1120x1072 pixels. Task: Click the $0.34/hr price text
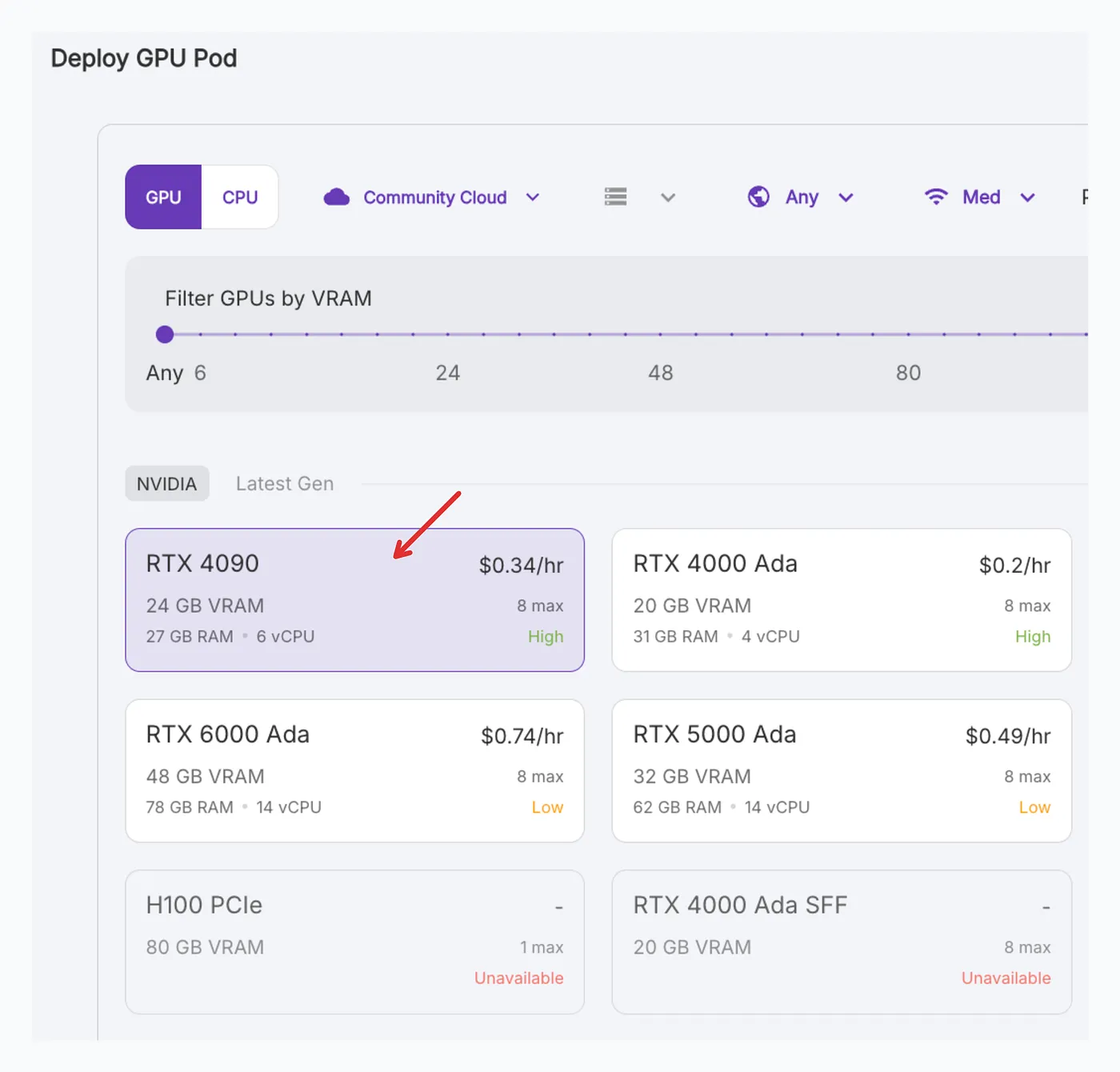[522, 565]
